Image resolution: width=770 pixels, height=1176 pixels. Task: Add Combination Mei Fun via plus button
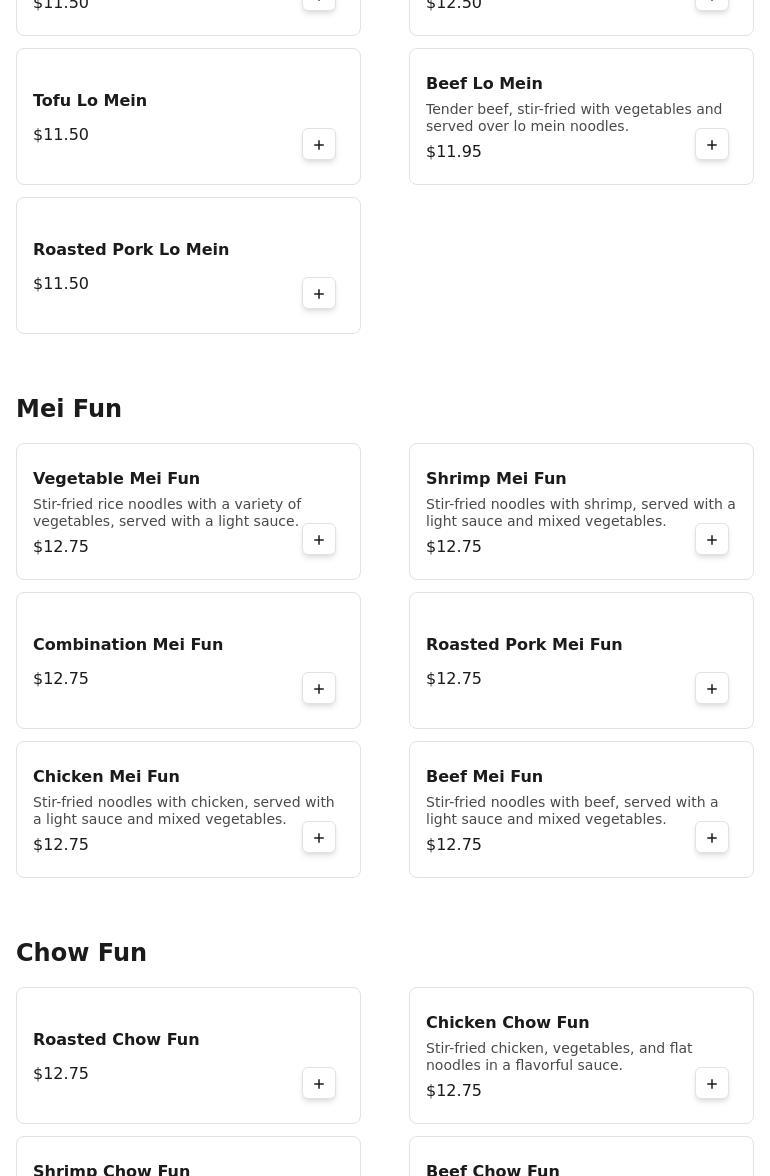click(319, 689)
